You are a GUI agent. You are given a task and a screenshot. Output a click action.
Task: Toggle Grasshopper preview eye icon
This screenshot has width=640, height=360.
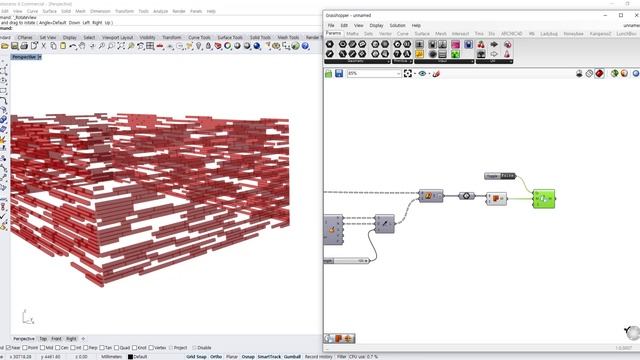point(422,73)
